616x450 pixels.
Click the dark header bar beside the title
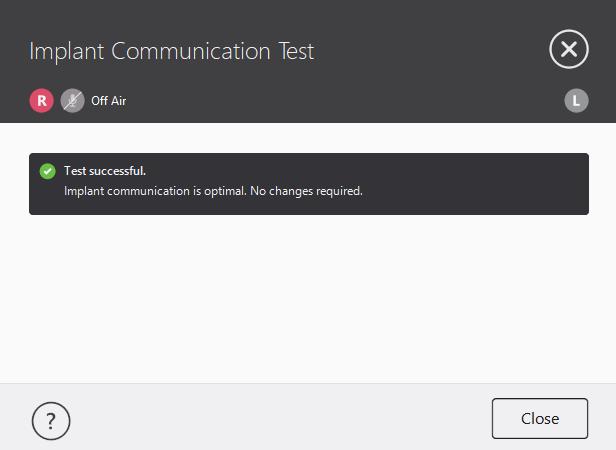(x=430, y=50)
